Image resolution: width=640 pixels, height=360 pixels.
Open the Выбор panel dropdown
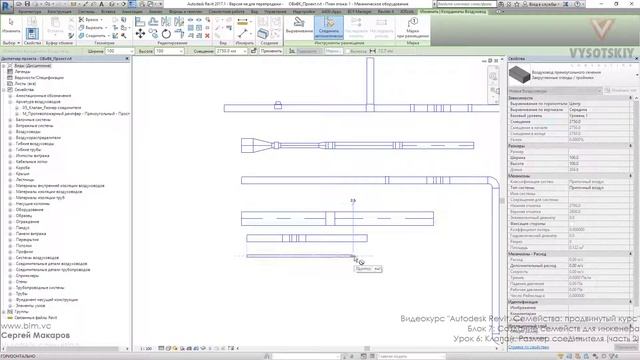pos(11,42)
